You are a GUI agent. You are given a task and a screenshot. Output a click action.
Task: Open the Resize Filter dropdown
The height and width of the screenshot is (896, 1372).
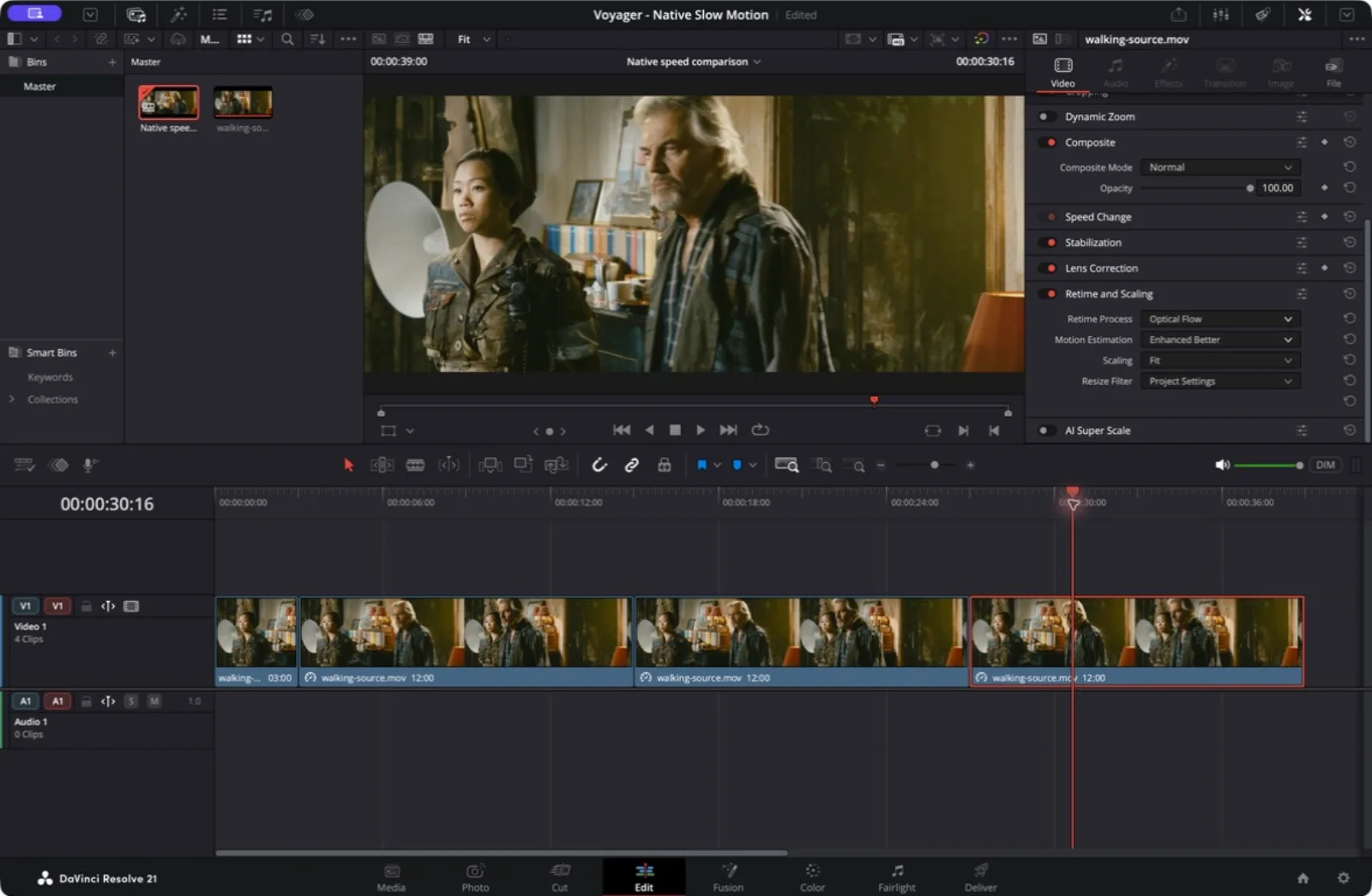1220,381
